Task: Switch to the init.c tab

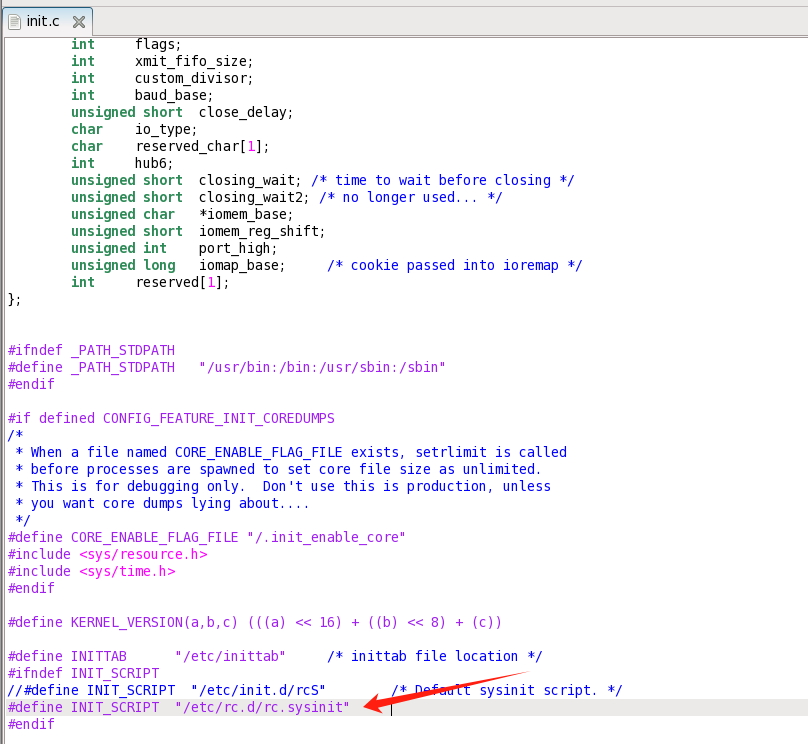Action: (47, 21)
